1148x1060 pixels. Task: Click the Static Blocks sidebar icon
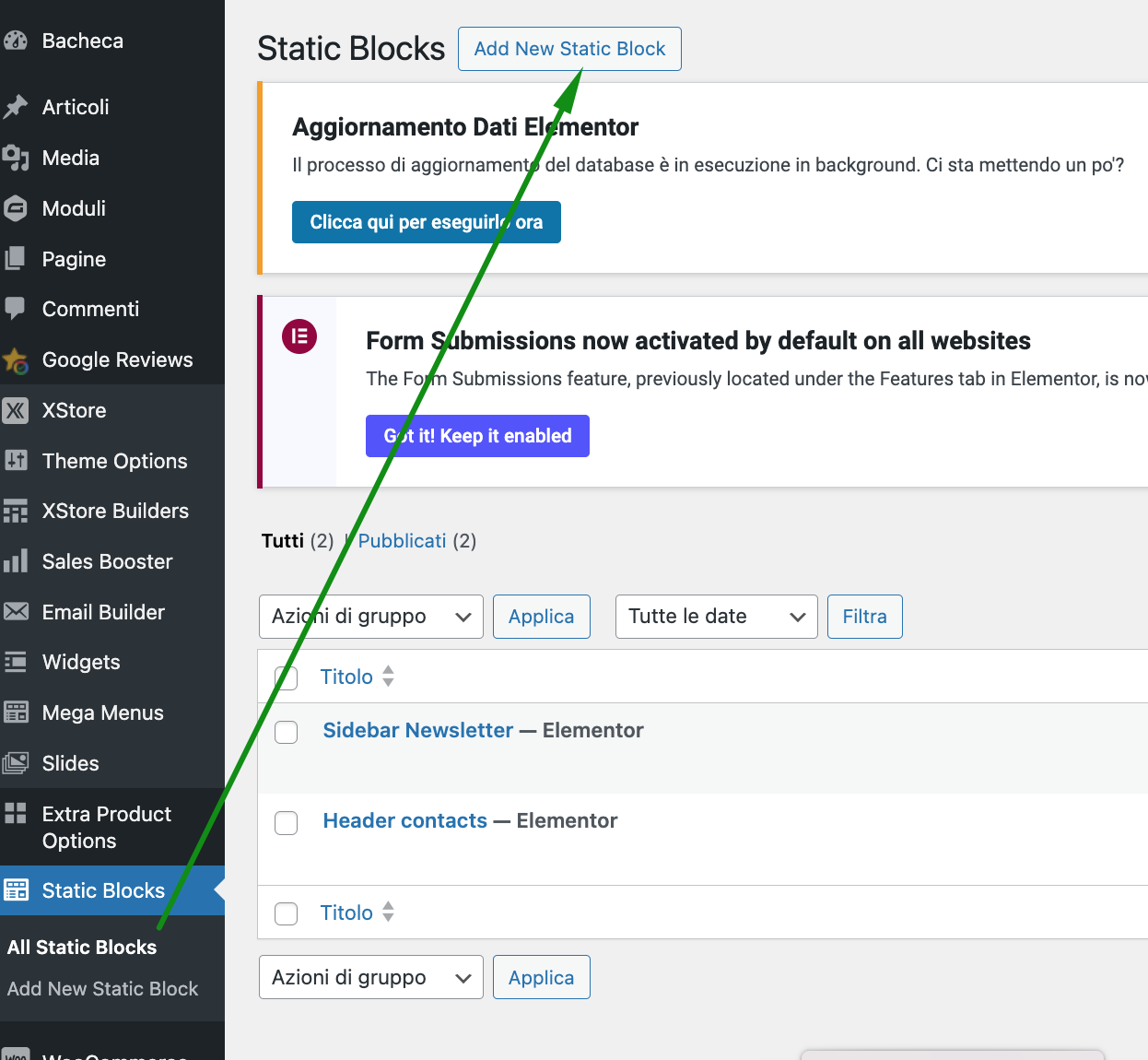coord(15,890)
